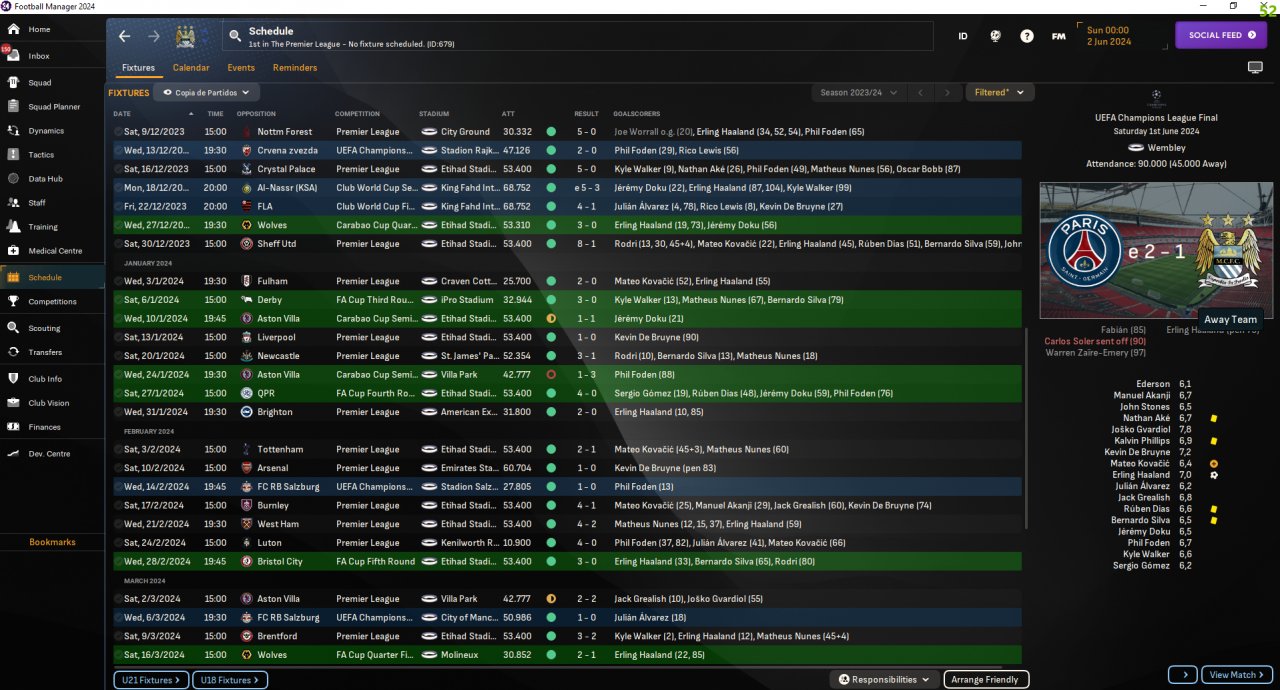Sort fixtures by the Date column header
1280x690 pixels.
point(122,114)
